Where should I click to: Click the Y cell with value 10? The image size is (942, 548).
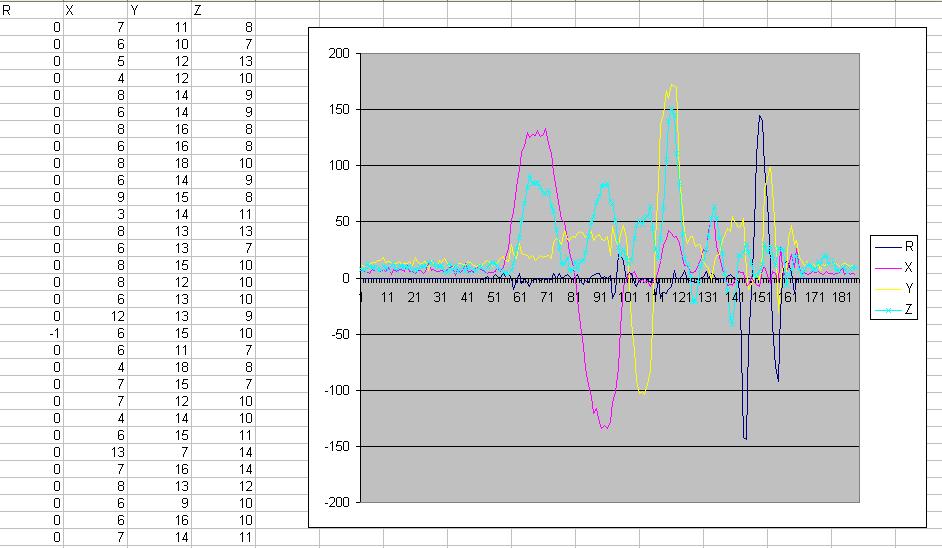click(x=159, y=44)
